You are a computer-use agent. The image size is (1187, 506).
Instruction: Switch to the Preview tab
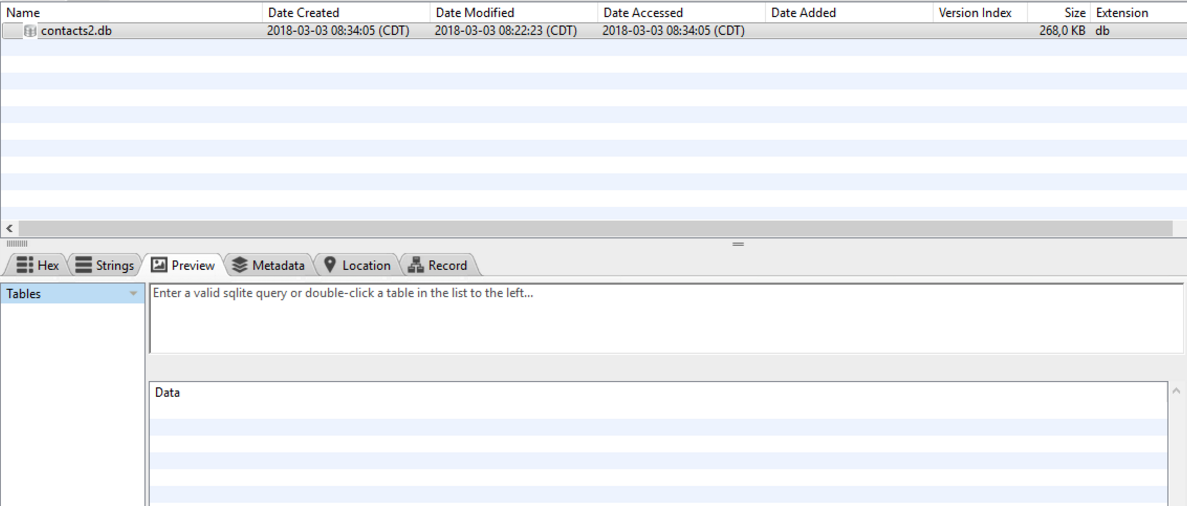pyautogui.click(x=183, y=265)
